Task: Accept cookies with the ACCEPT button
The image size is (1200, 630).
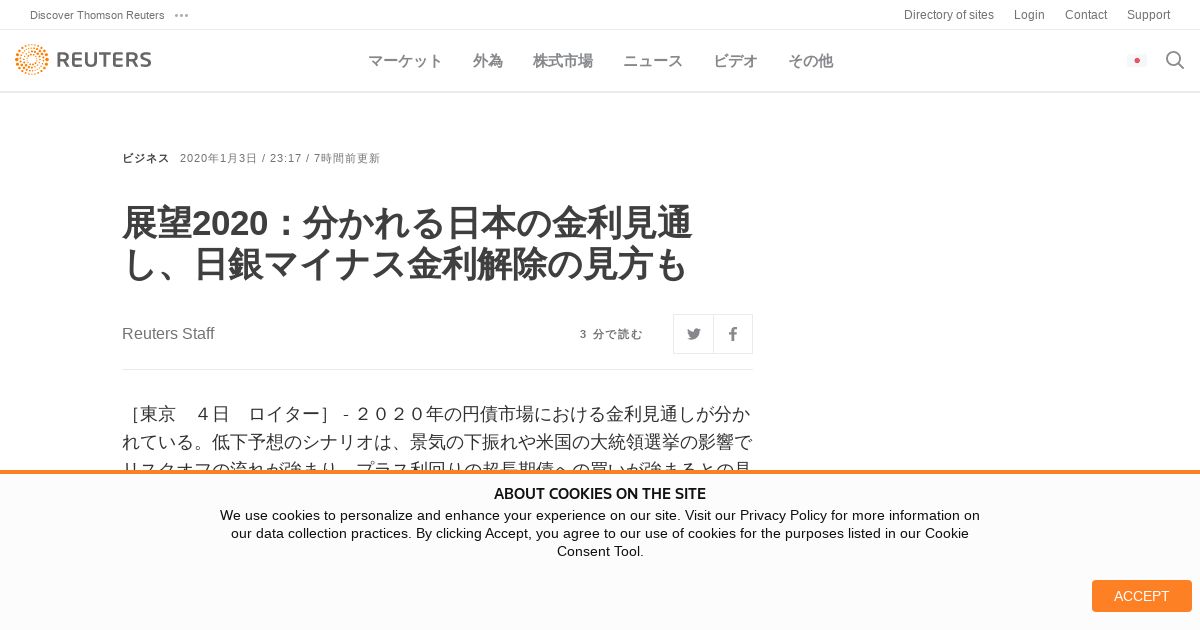Action: coord(1142,596)
